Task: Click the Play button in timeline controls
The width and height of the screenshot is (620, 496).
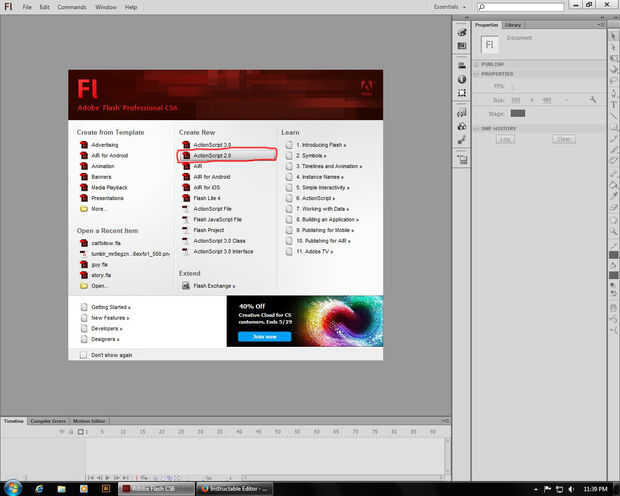Action: coord(108,477)
